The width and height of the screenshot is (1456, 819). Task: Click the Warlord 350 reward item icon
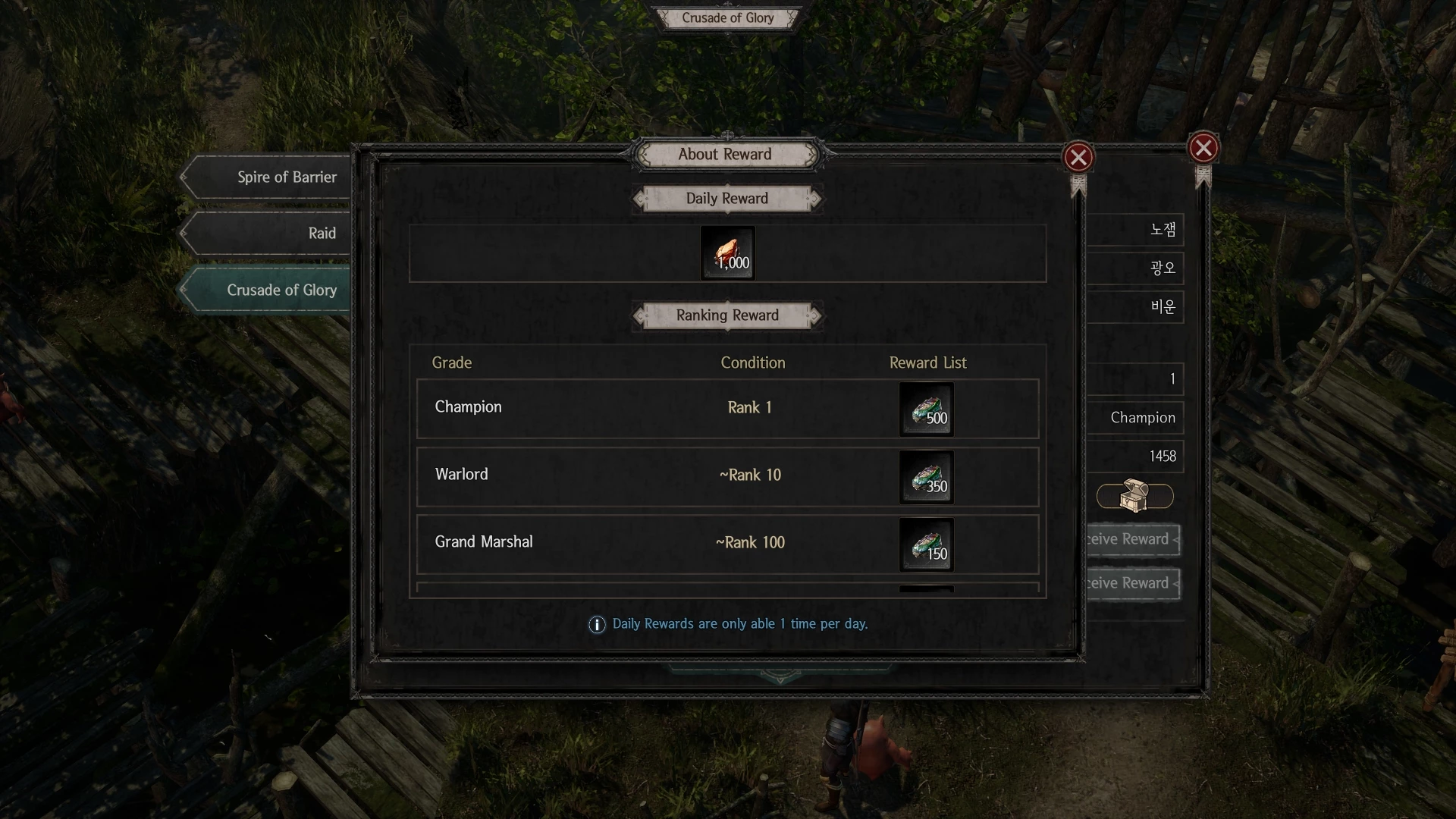(926, 477)
